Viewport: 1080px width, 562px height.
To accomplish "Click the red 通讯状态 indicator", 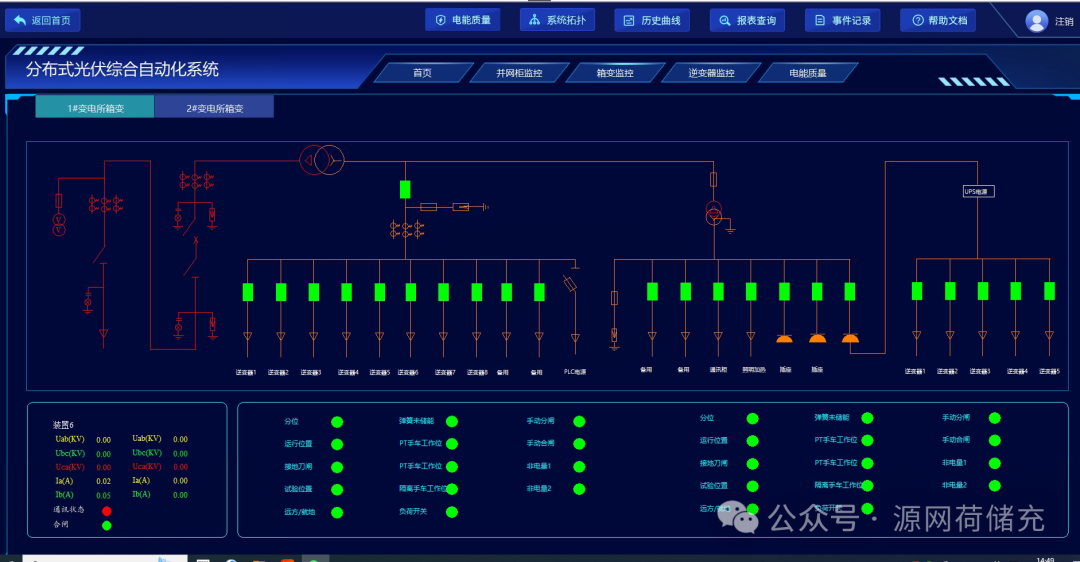I will (107, 511).
